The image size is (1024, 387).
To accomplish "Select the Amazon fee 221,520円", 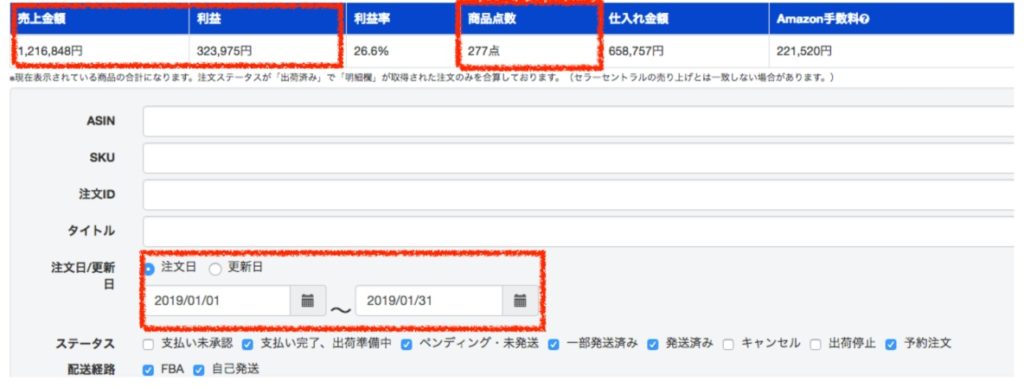I will click(805, 51).
